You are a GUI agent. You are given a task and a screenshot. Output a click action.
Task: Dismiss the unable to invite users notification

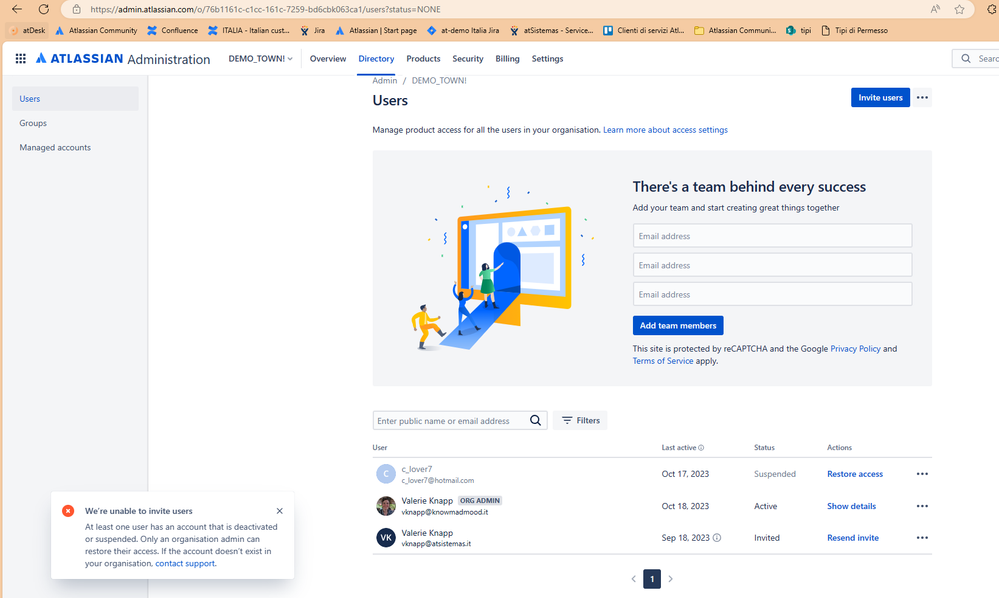pos(280,511)
